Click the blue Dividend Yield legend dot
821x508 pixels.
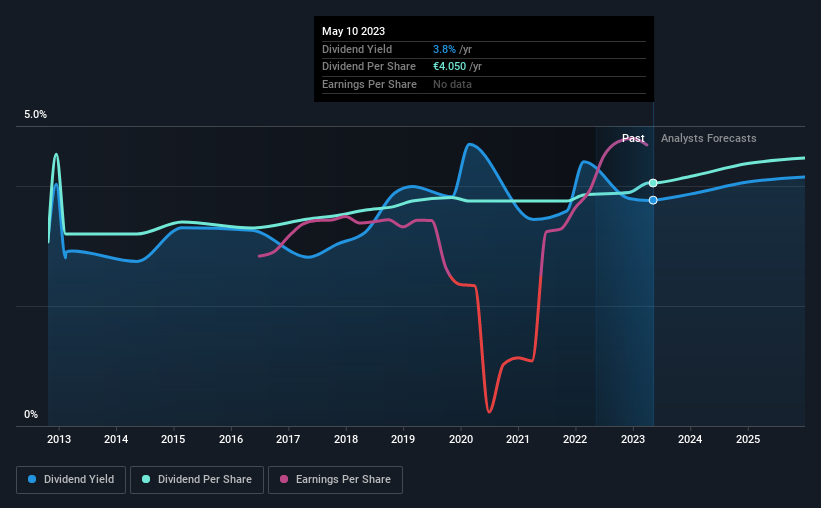(x=32, y=479)
